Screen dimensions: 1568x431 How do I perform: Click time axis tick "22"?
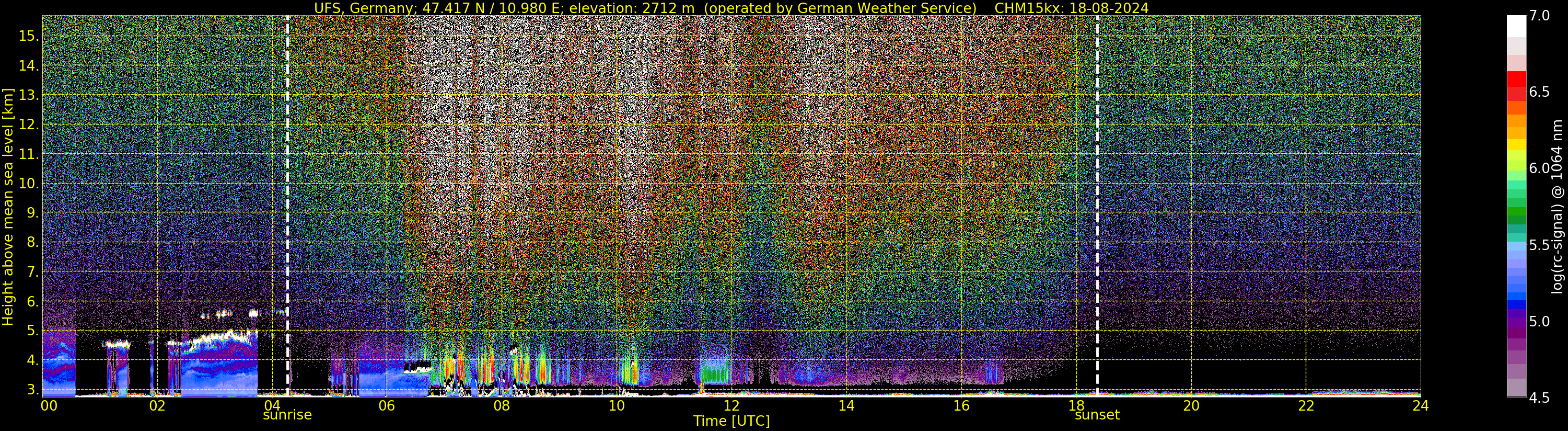click(x=1306, y=405)
